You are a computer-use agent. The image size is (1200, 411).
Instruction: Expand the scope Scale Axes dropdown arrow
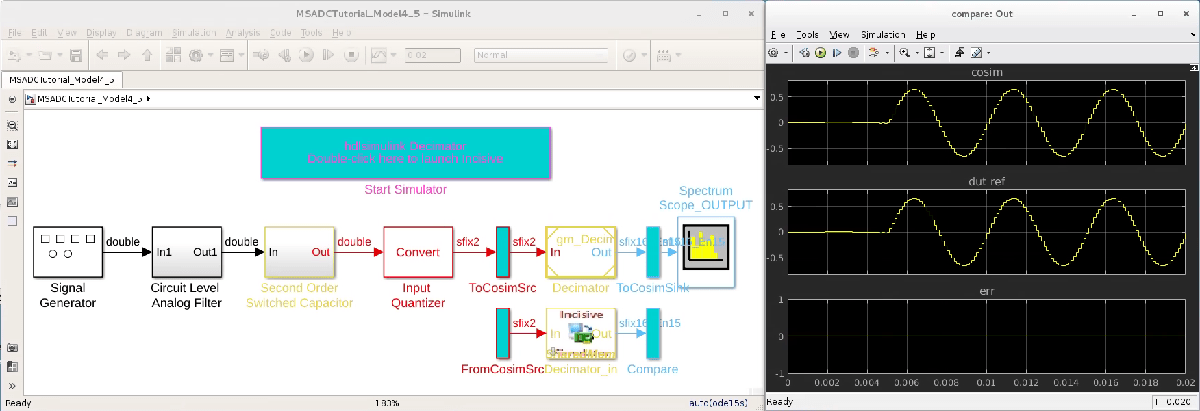(x=941, y=53)
